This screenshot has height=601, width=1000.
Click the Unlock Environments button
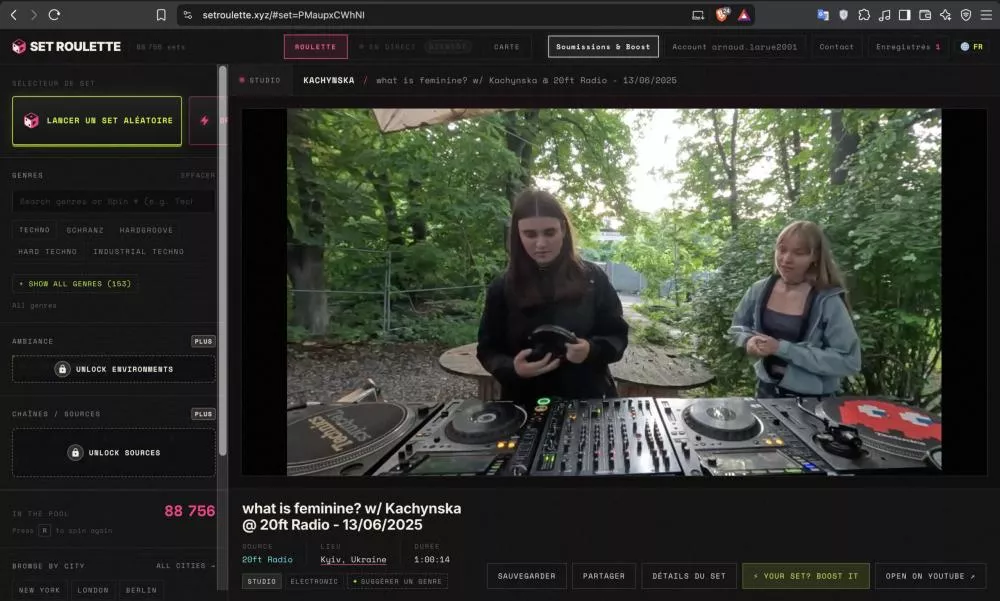(114, 369)
